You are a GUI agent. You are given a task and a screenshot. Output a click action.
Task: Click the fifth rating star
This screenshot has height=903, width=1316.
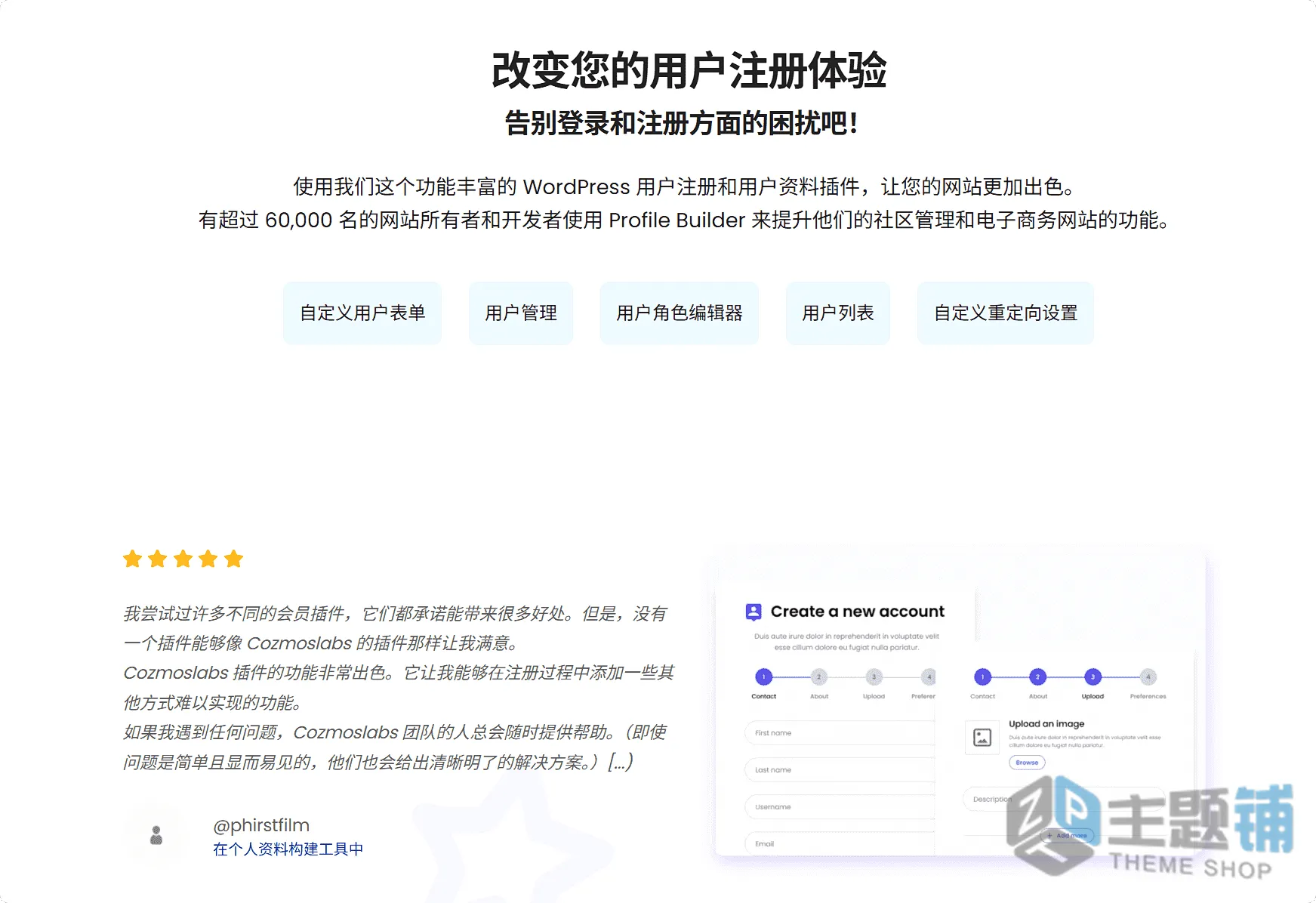pos(234,559)
